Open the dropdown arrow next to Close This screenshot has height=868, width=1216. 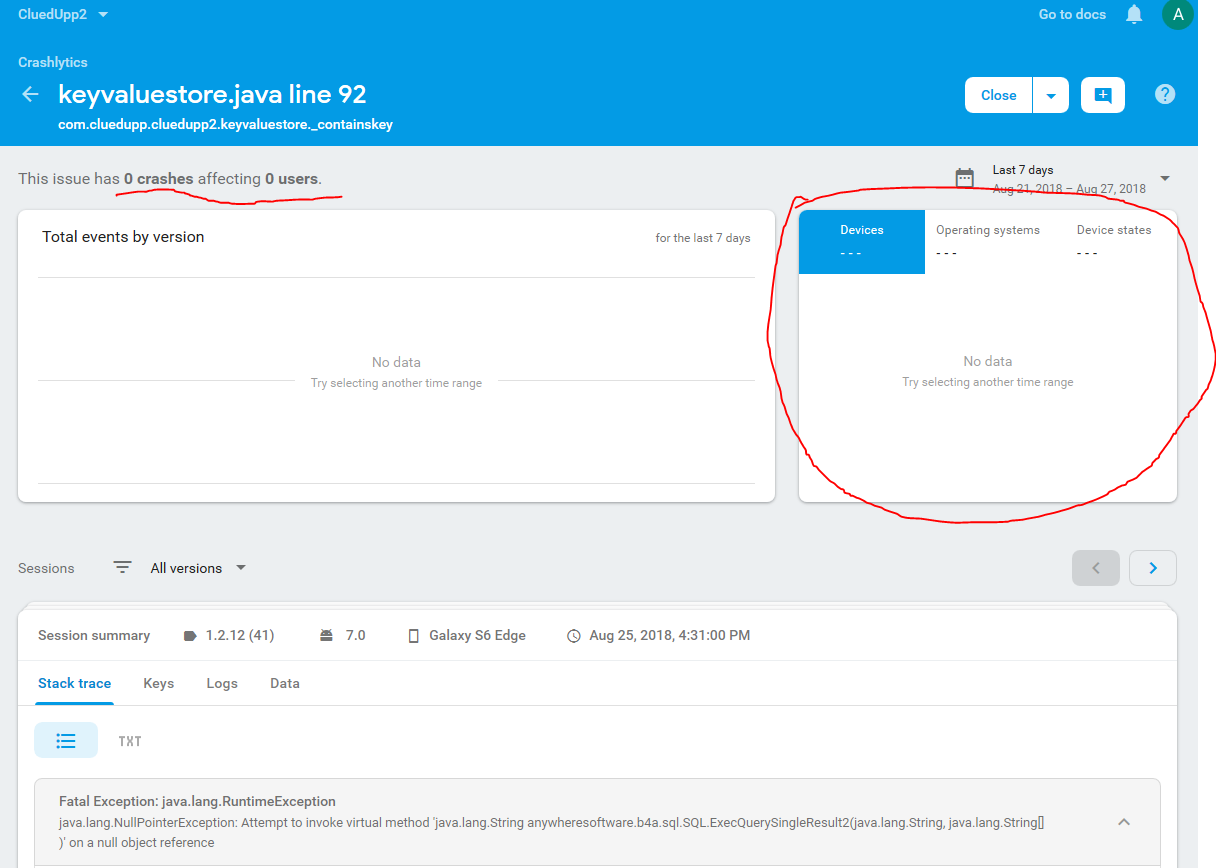click(x=1051, y=96)
